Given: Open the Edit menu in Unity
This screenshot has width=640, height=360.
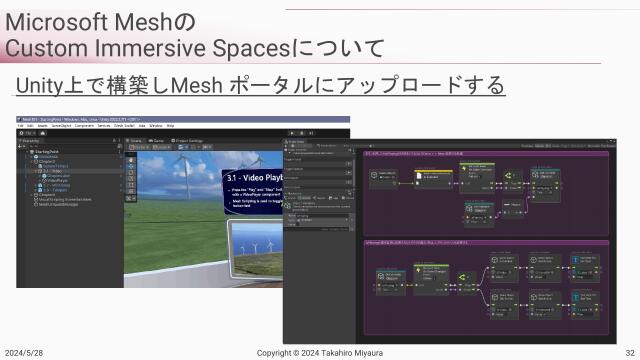Looking at the screenshot, I should 31,126.
